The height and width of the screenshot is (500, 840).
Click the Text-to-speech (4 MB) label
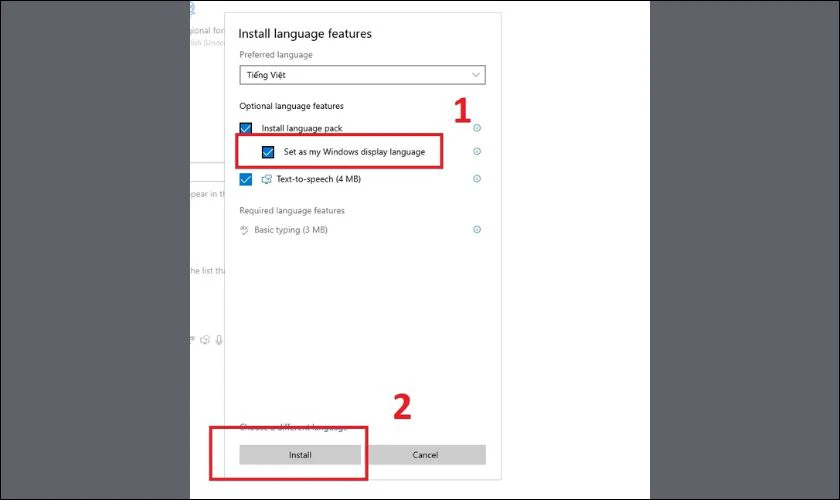point(319,179)
